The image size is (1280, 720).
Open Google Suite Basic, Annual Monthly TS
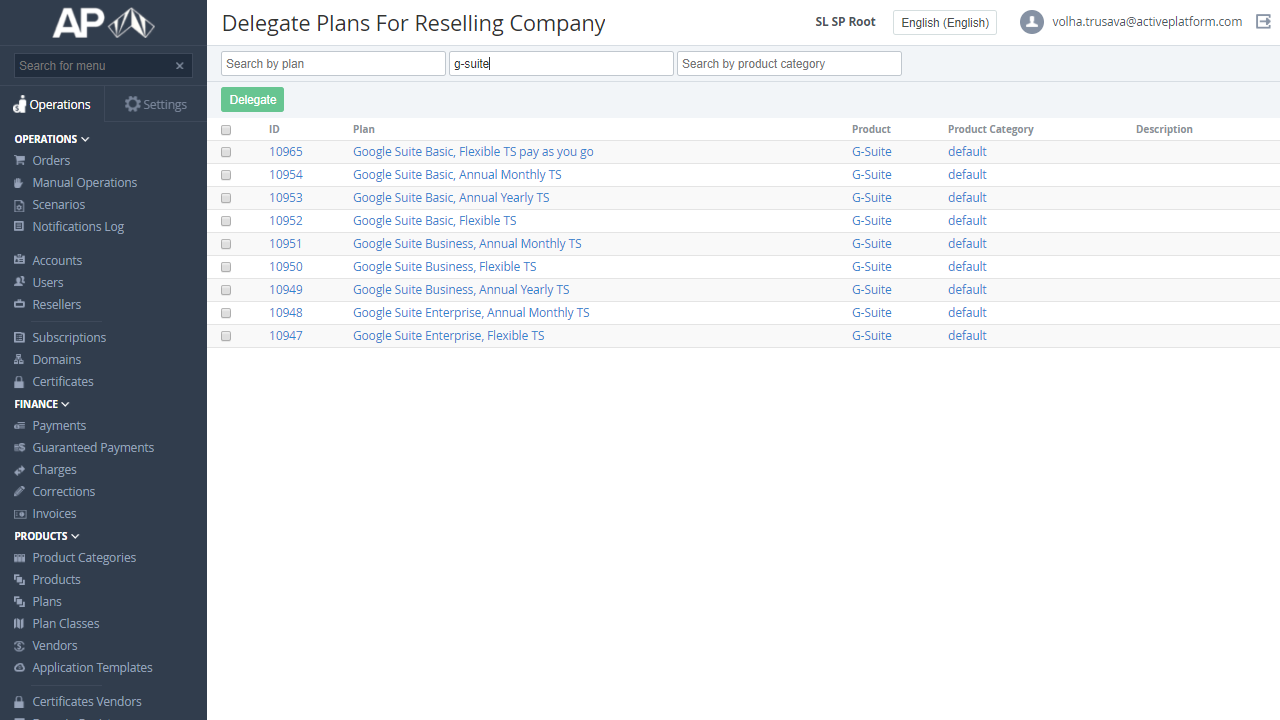click(x=457, y=175)
